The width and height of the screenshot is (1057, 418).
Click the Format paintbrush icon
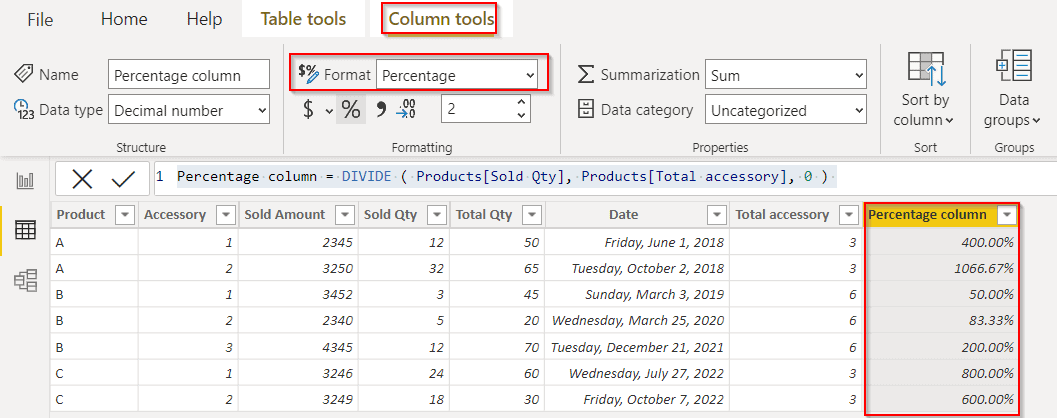pyautogui.click(x=308, y=73)
